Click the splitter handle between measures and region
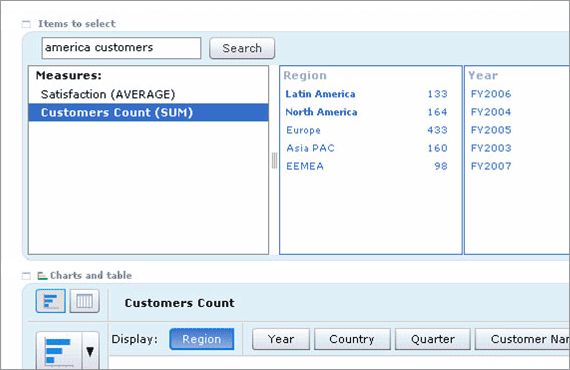 point(274,161)
